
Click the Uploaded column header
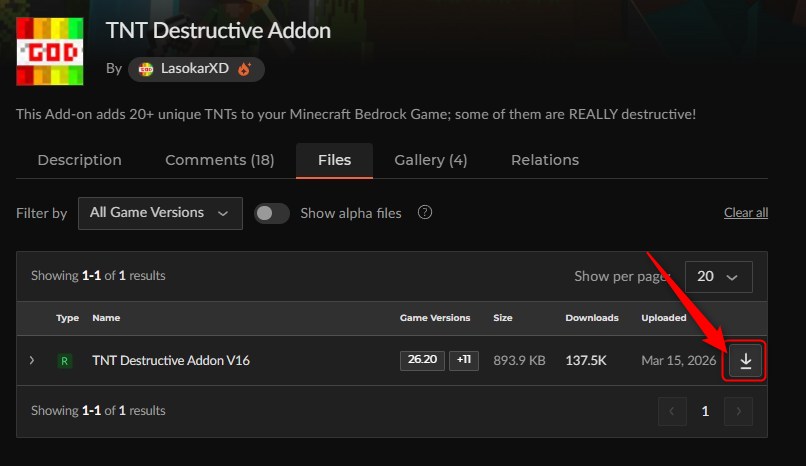tap(664, 318)
